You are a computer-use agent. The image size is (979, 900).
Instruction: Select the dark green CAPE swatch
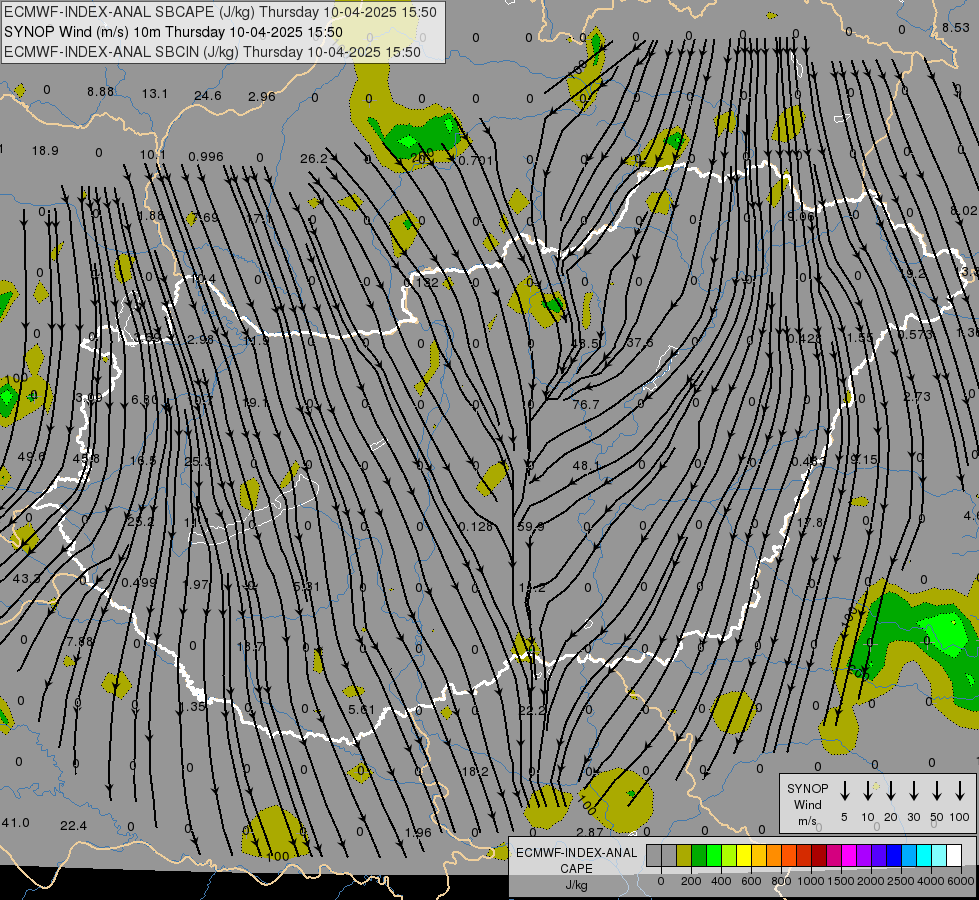[x=699, y=855]
